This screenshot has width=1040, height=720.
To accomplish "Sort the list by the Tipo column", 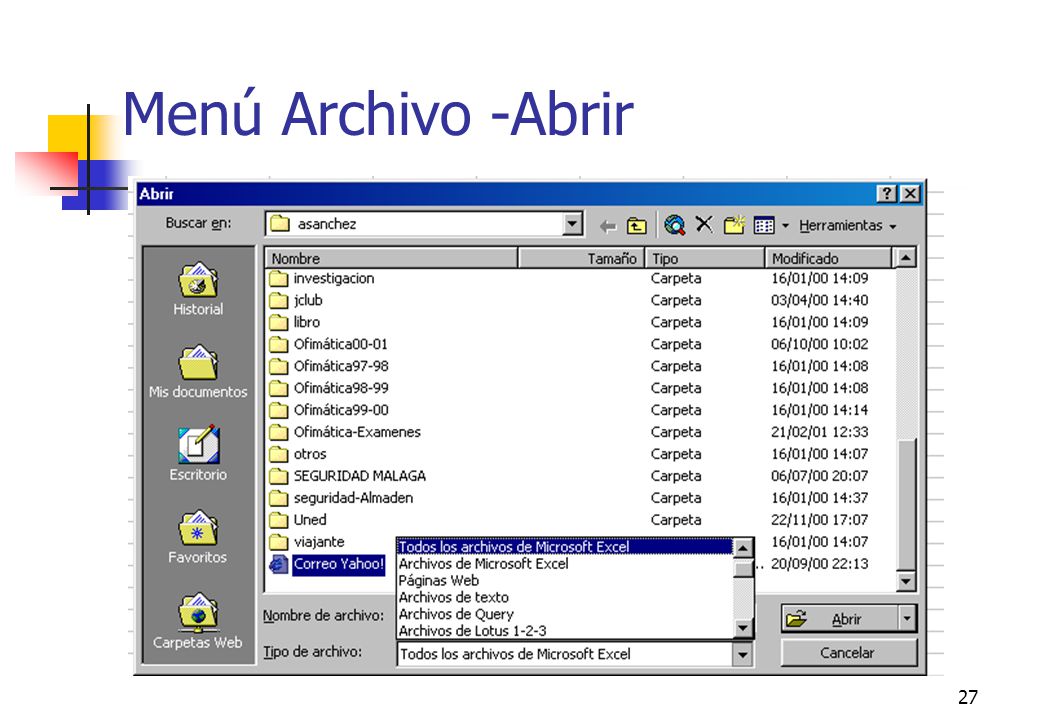I will pyautogui.click(x=704, y=258).
